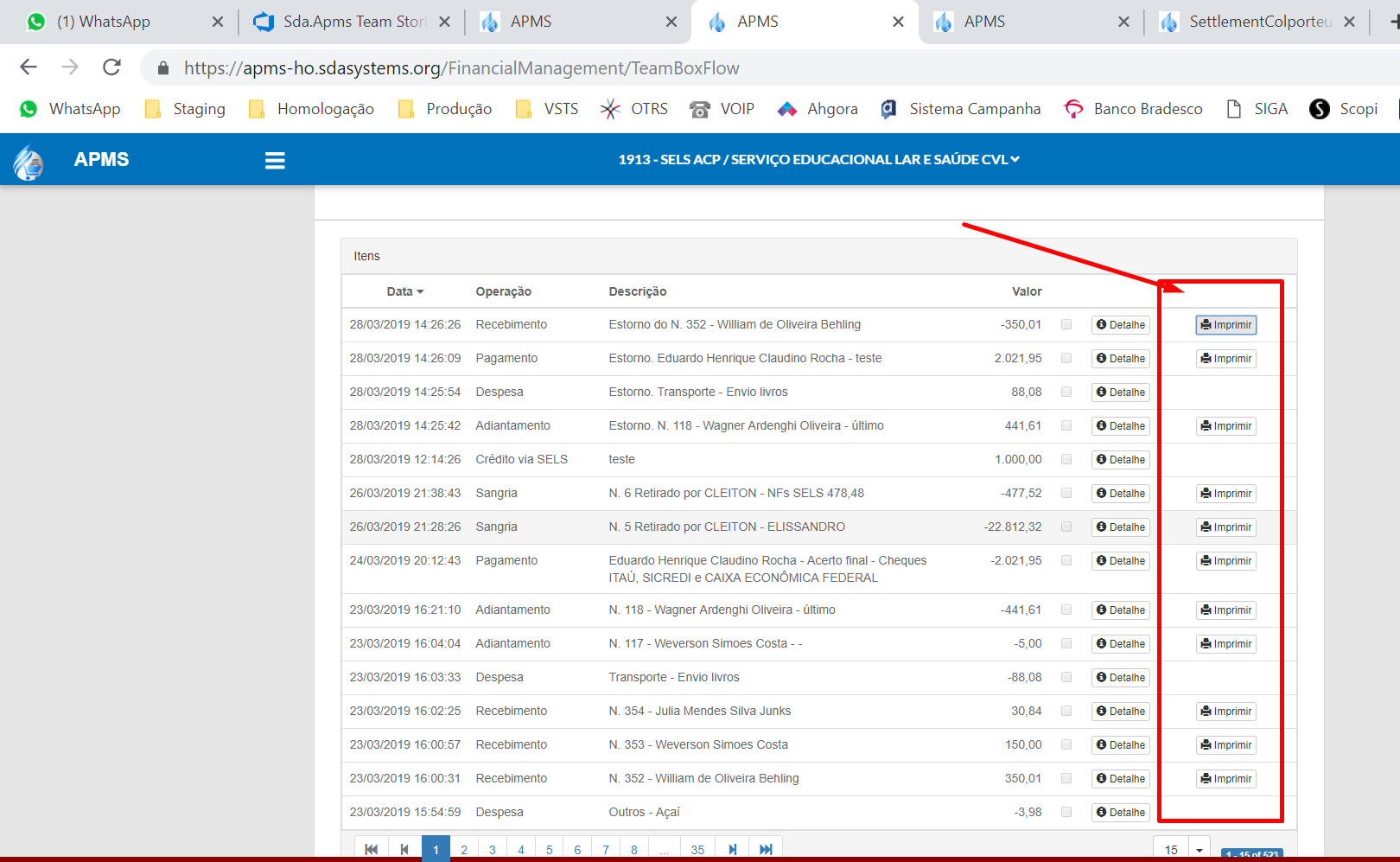Viewport: 1400px width, 862px height.
Task: Open the Banco Bradesco bookmark
Action: tap(1133, 109)
